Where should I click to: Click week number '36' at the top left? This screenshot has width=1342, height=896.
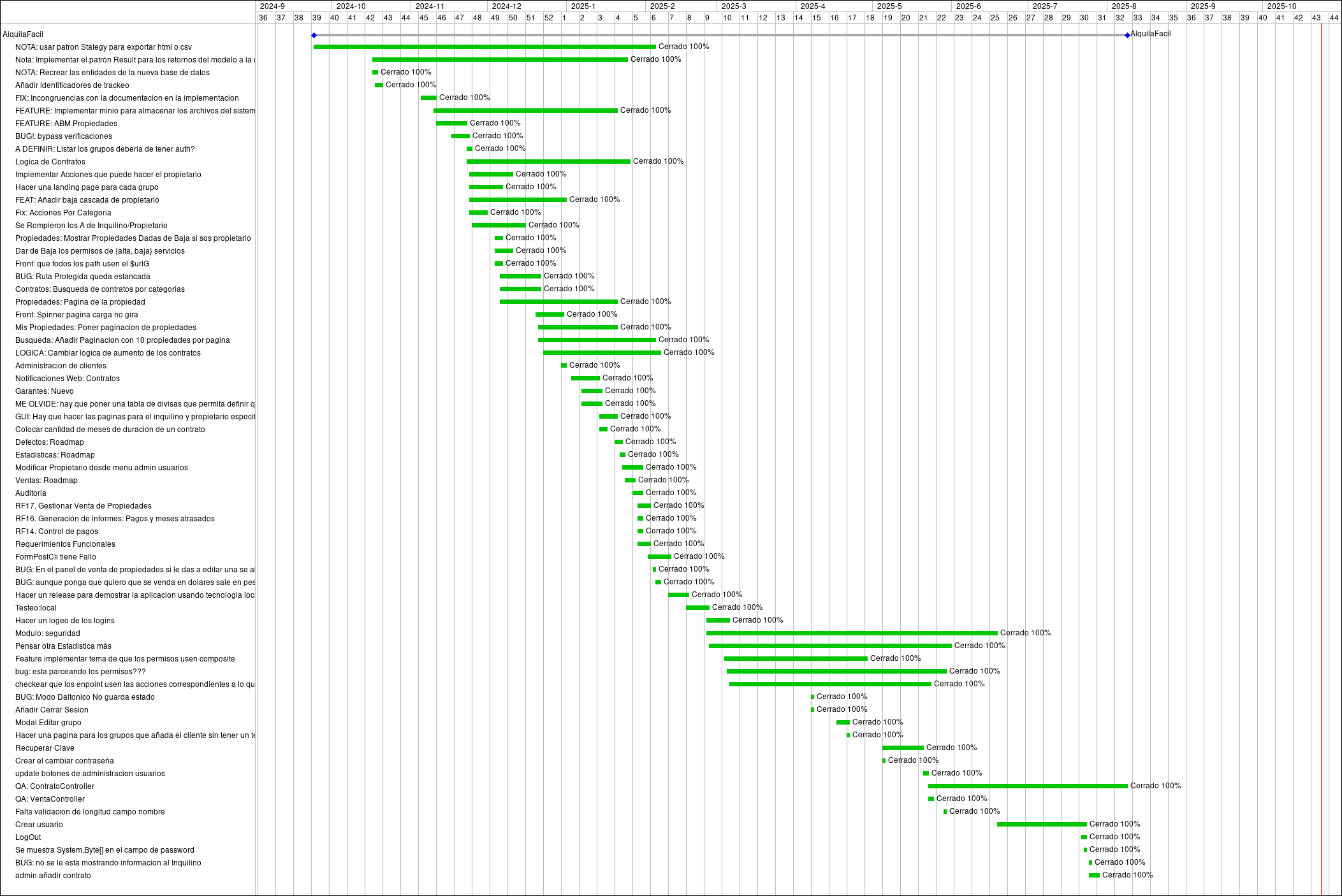tap(263, 17)
